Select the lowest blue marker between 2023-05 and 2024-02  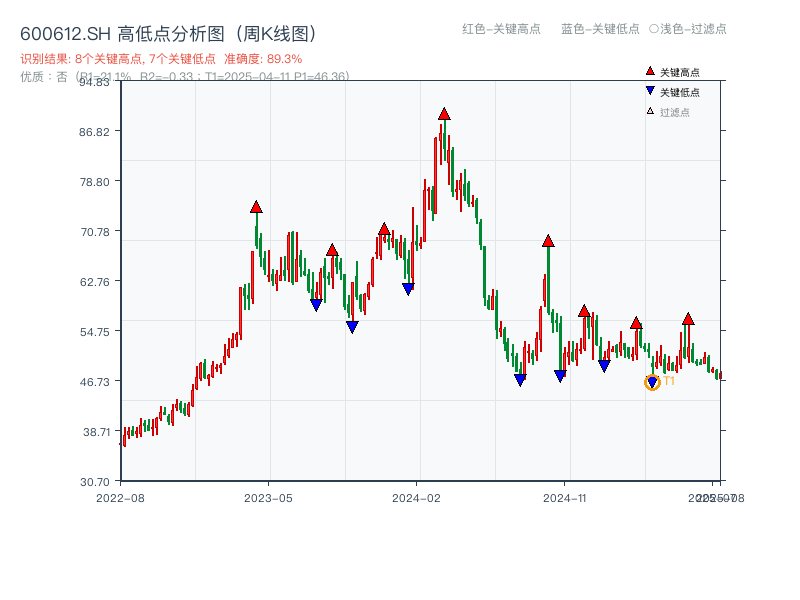tap(352, 327)
